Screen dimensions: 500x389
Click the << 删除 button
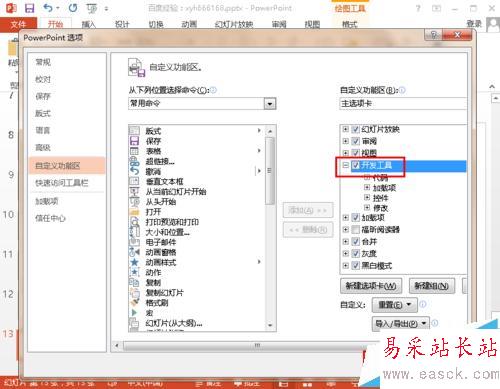point(308,229)
